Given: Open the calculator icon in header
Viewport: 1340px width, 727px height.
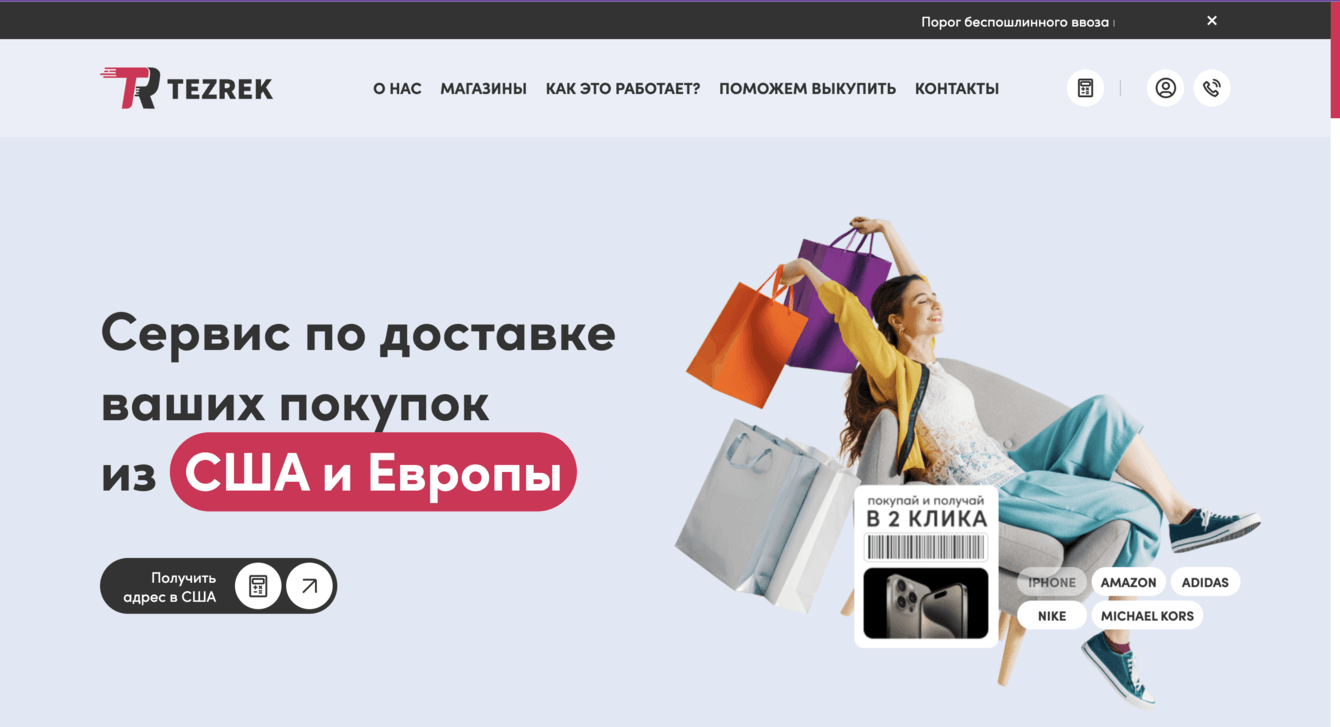Looking at the screenshot, I should [1085, 88].
